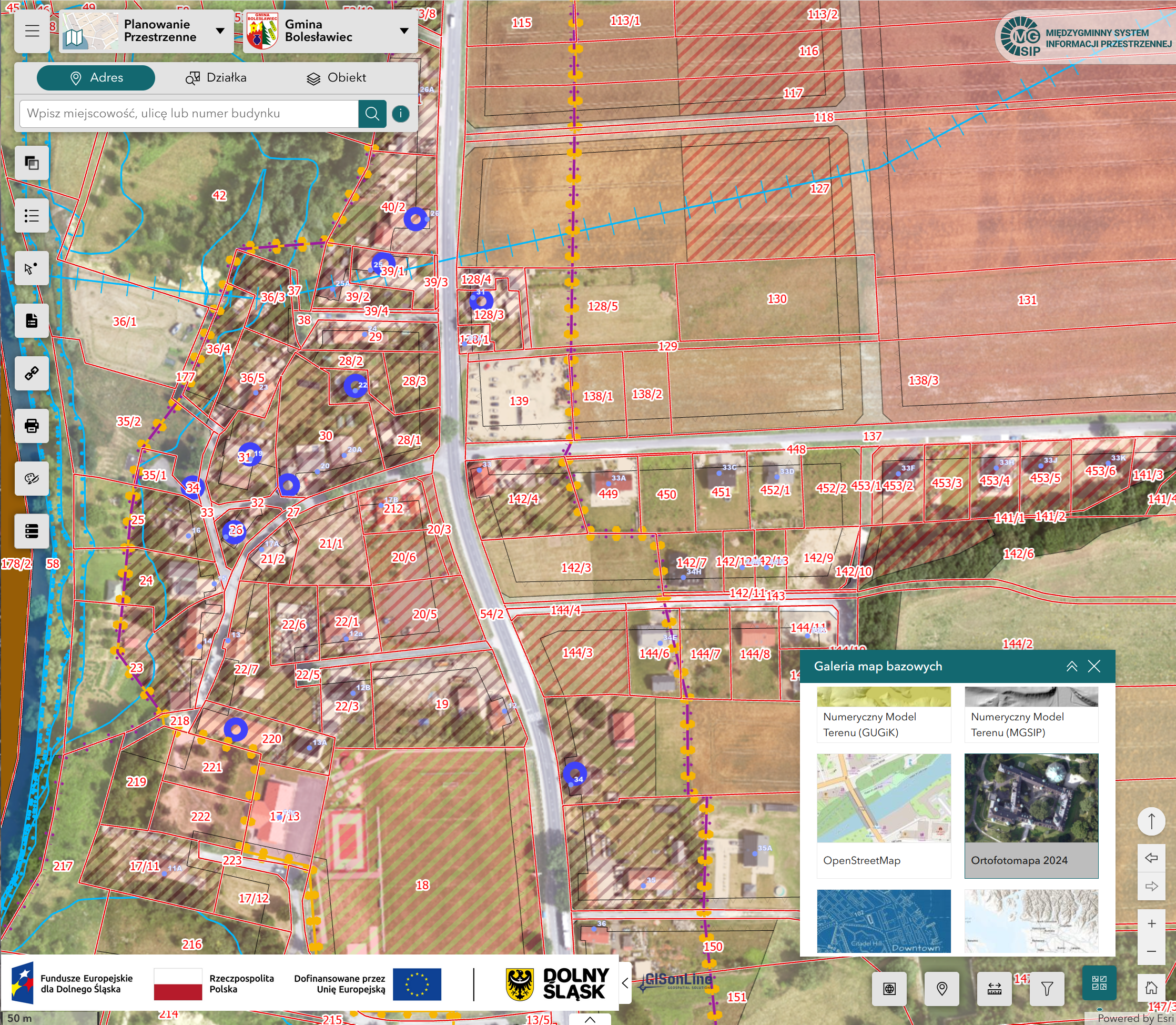Zoom in with the plus button
Screen dimensions: 1176x1025
click(x=1151, y=923)
